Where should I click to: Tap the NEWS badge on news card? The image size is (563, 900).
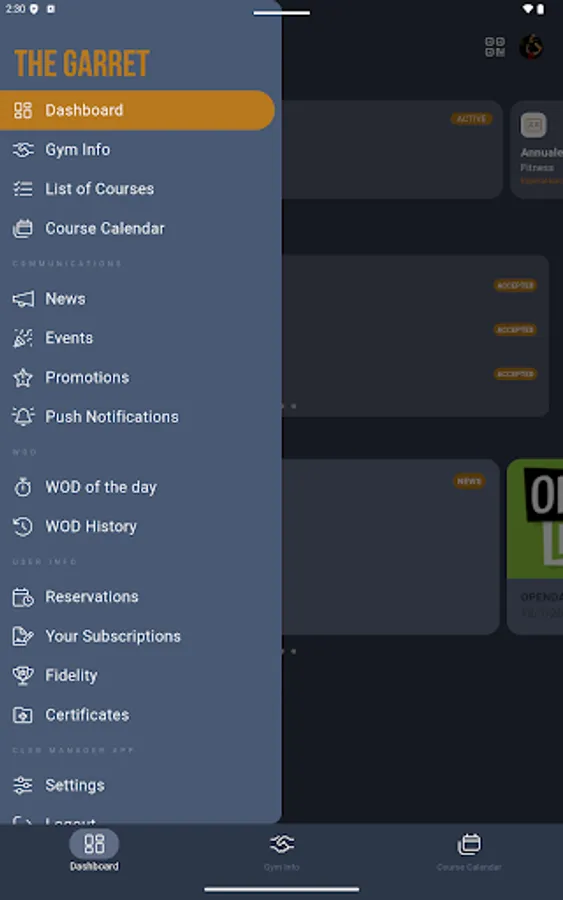pyautogui.click(x=469, y=481)
